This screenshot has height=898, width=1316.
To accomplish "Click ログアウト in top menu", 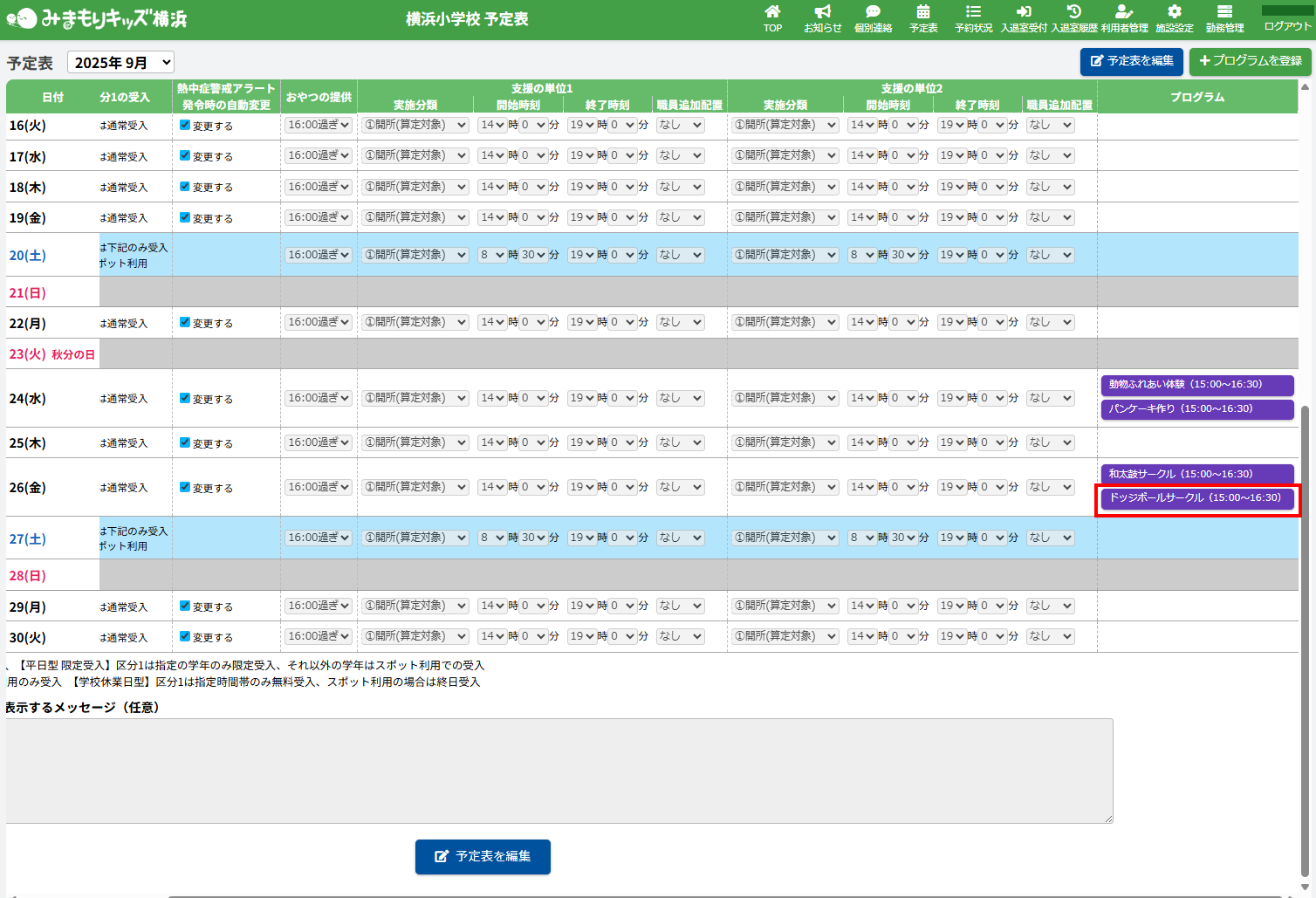I will click(x=1287, y=26).
